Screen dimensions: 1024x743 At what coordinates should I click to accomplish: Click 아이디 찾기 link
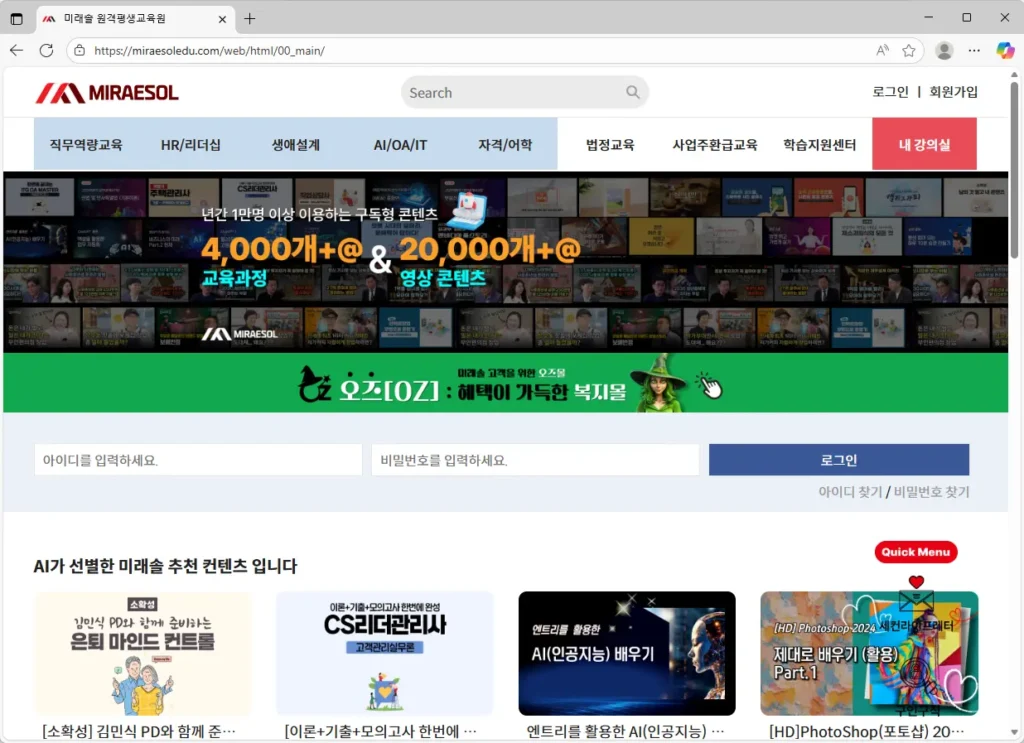850,492
